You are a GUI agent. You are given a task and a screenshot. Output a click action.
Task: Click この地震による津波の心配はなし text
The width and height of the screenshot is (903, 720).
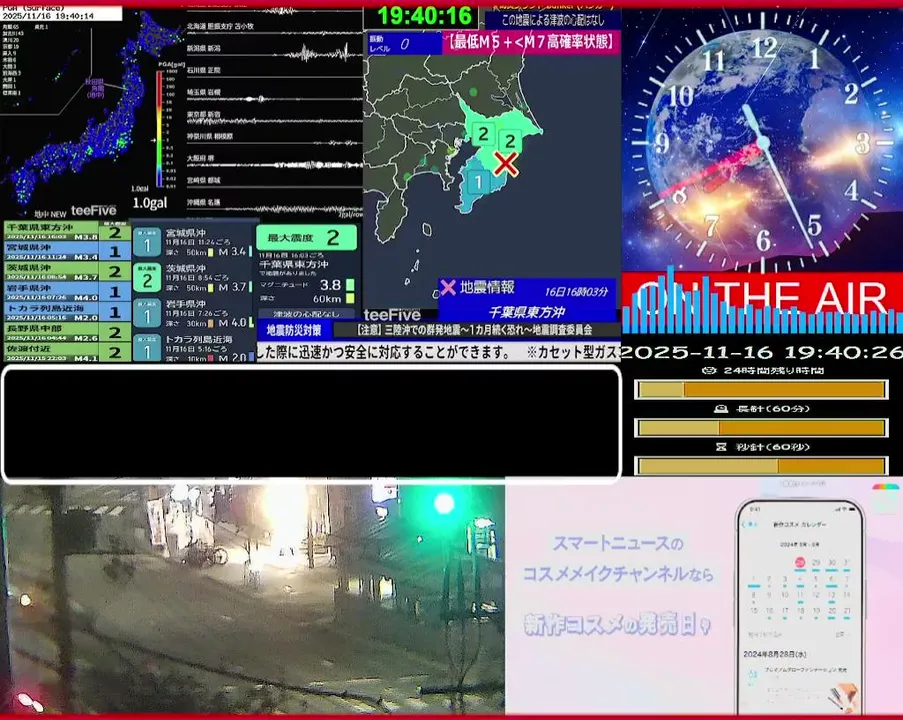(x=552, y=21)
